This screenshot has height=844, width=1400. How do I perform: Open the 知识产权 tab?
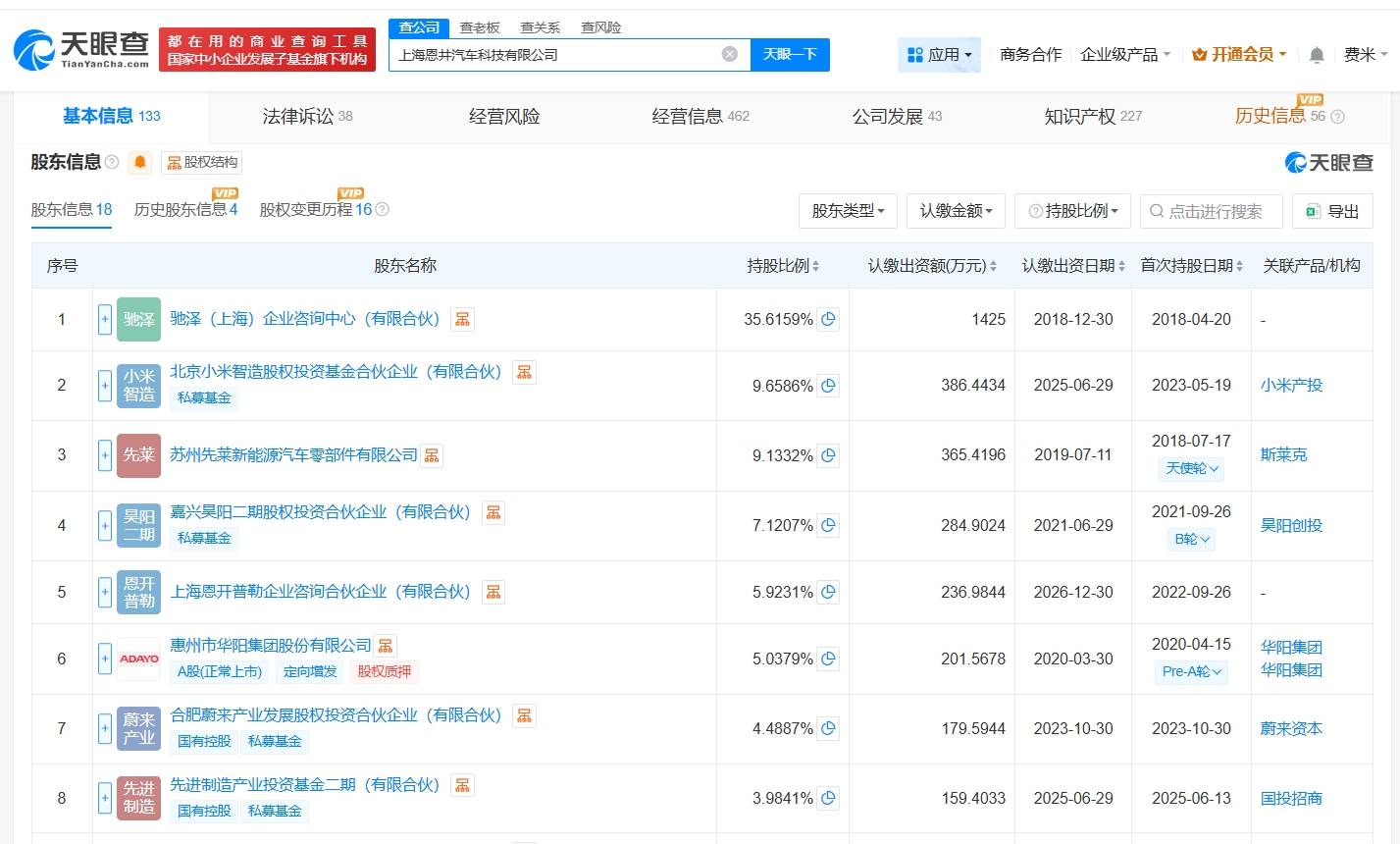[x=1092, y=117]
